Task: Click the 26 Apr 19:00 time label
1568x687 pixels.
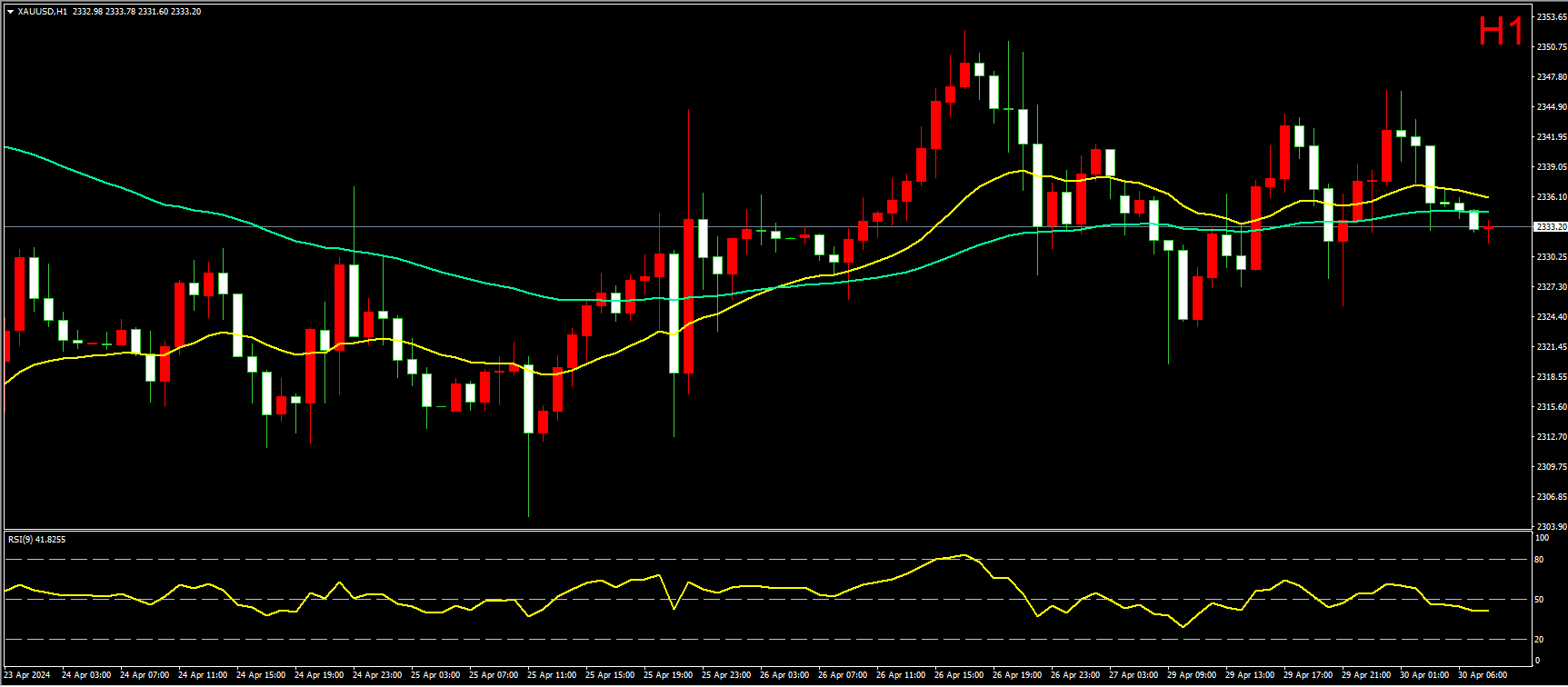Action: tap(1017, 675)
